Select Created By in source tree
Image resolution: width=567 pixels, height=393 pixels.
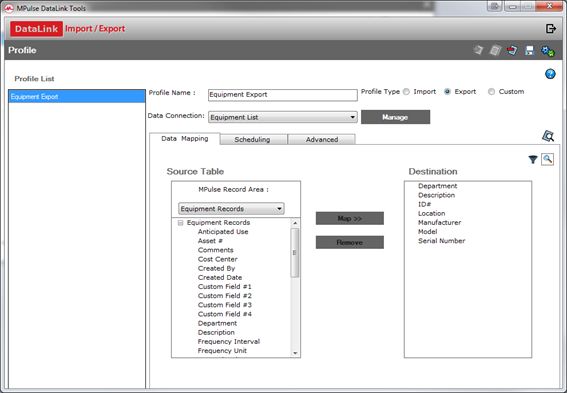click(216, 268)
